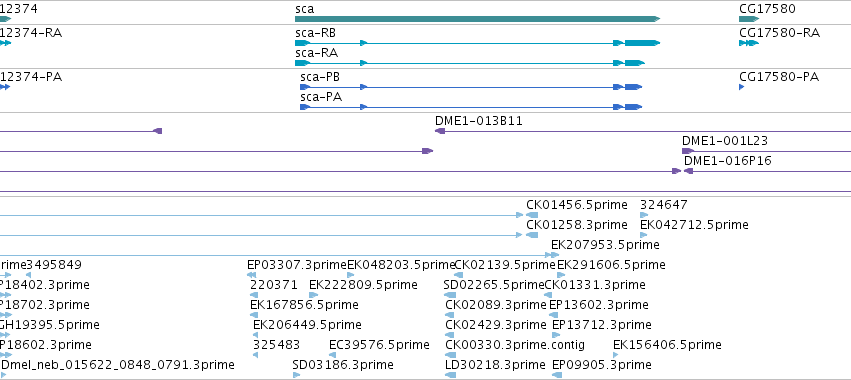Click the CG17580 gene arrow glyph

point(748,19)
